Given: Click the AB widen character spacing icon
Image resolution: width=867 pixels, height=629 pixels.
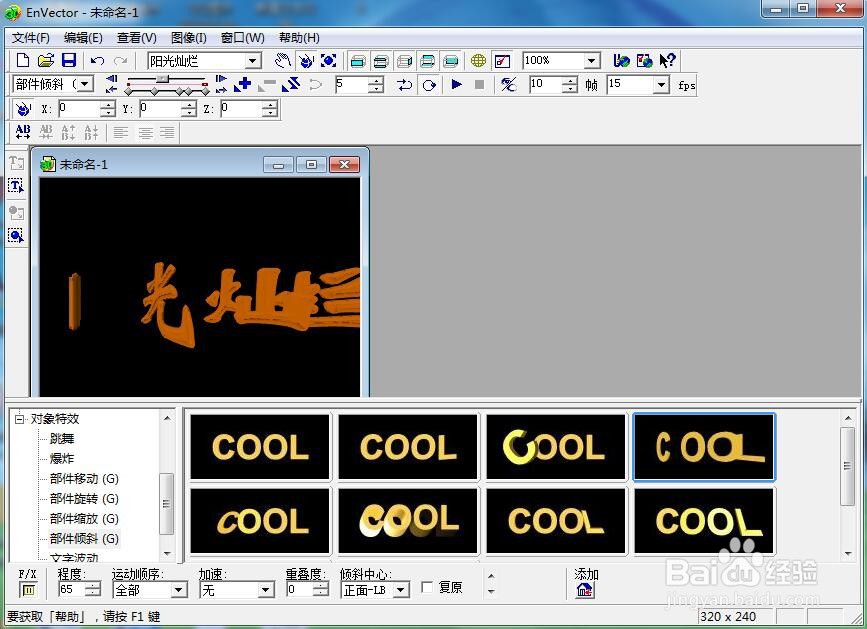Looking at the screenshot, I should pos(23,132).
